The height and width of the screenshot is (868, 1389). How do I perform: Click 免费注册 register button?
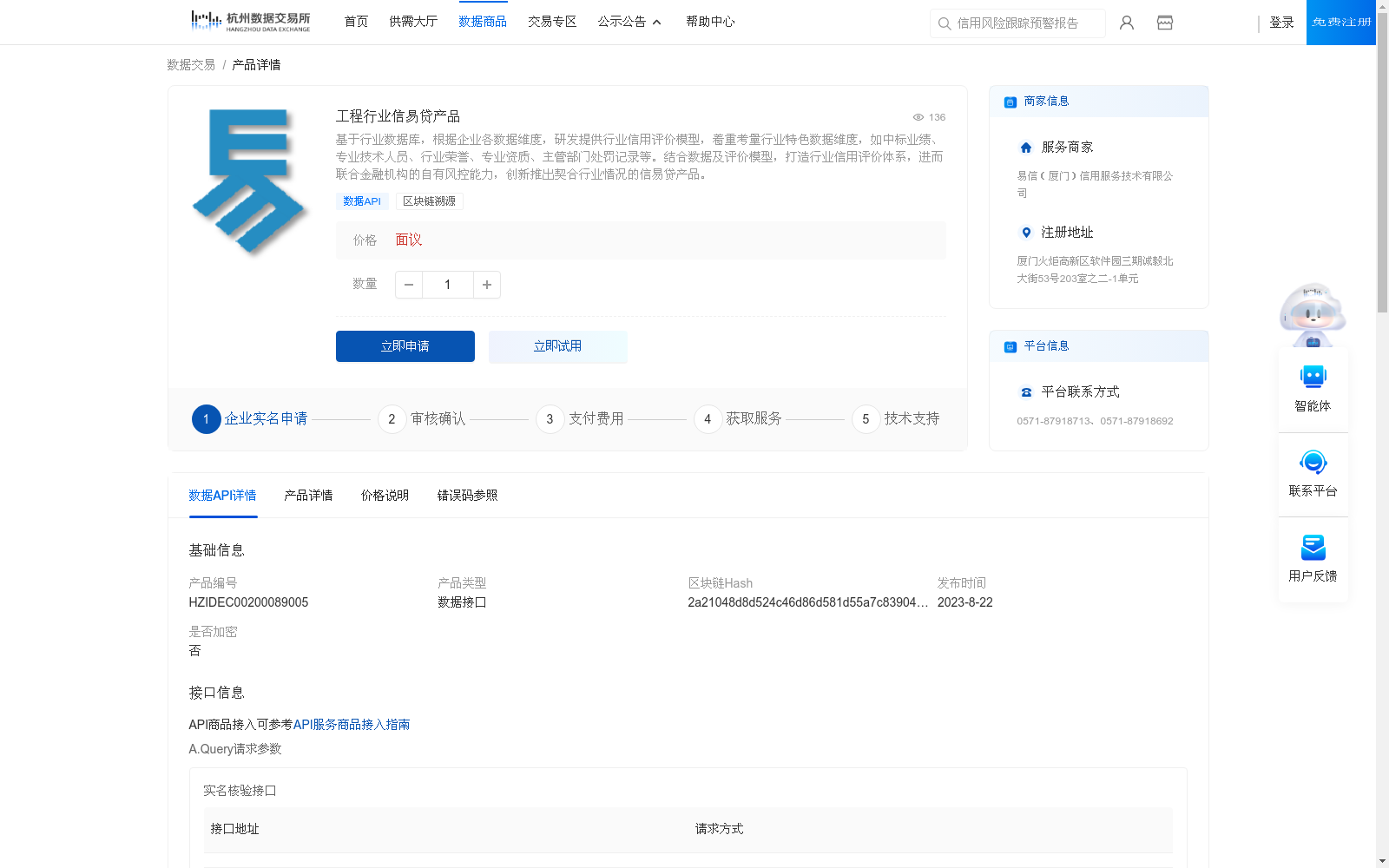tap(1341, 23)
